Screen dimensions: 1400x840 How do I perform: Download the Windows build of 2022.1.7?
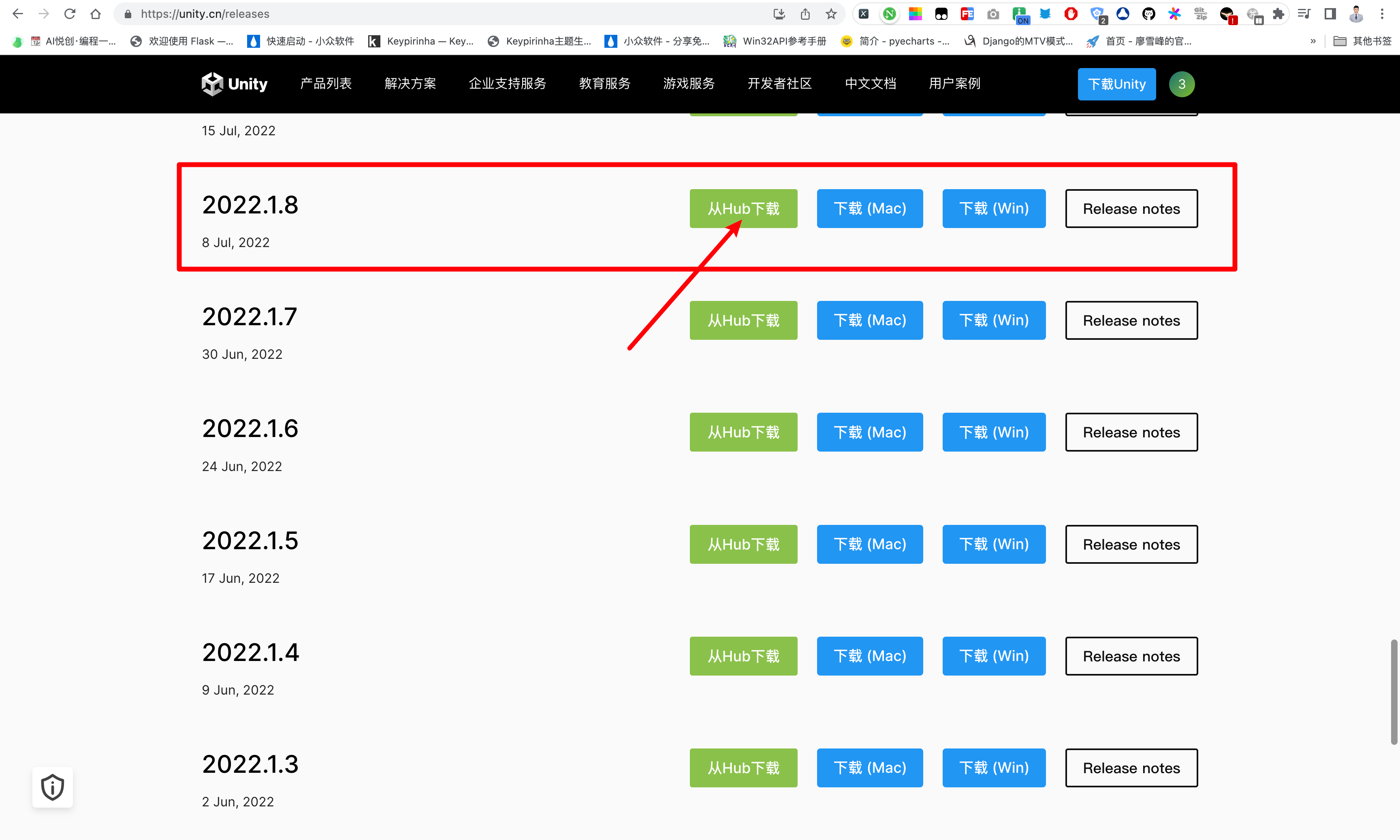994,320
